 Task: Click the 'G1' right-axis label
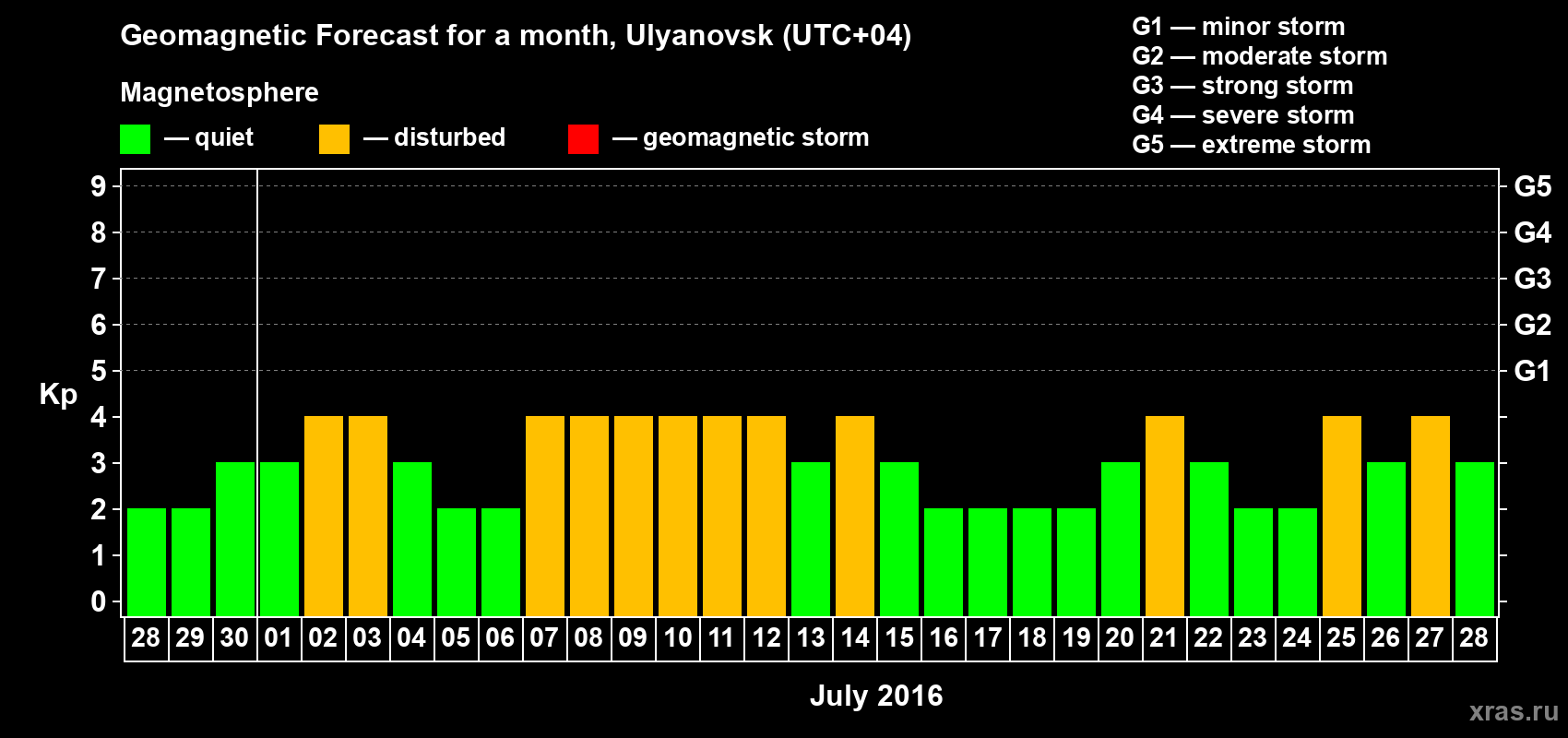coord(1532,371)
